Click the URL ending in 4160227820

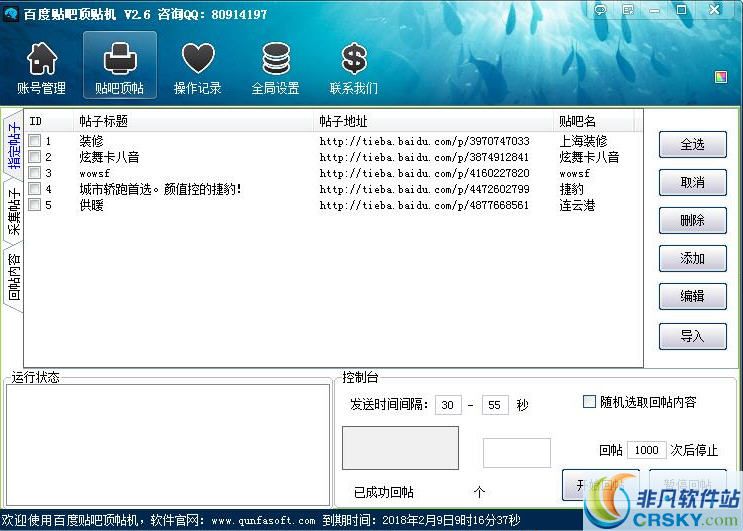click(424, 173)
